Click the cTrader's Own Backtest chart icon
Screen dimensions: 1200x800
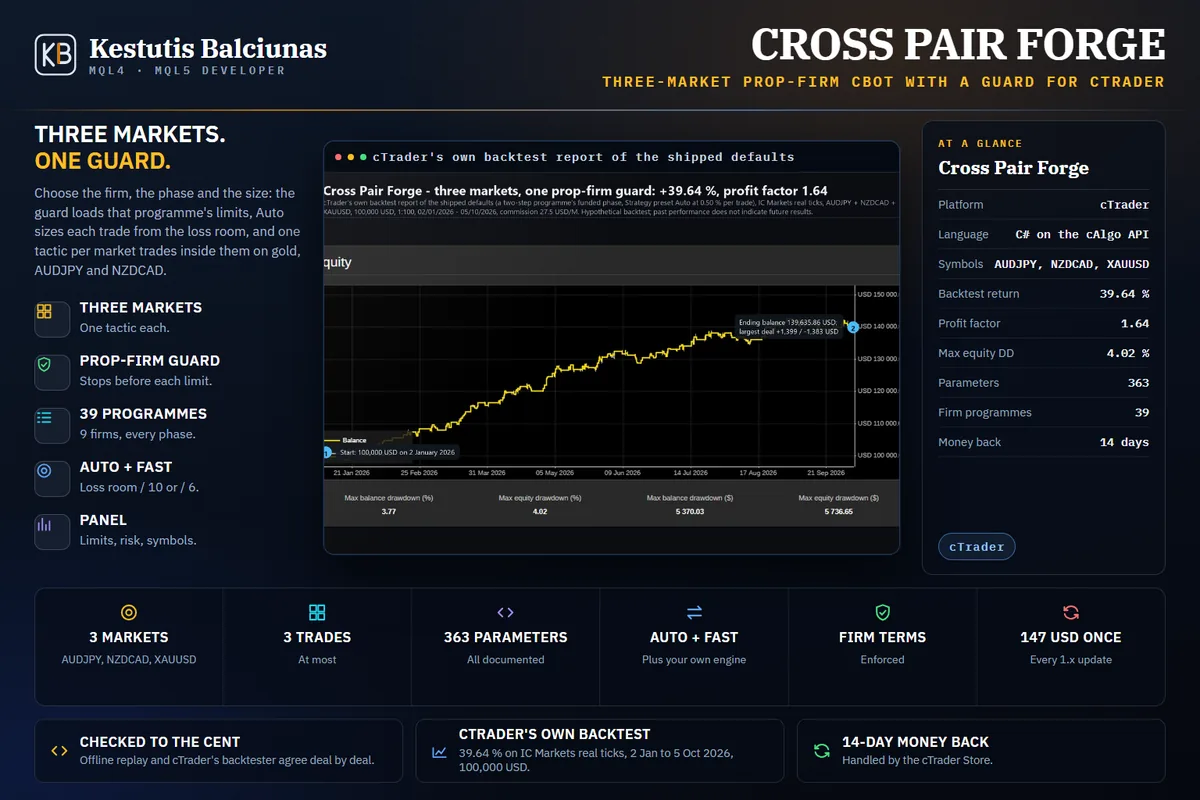point(439,751)
